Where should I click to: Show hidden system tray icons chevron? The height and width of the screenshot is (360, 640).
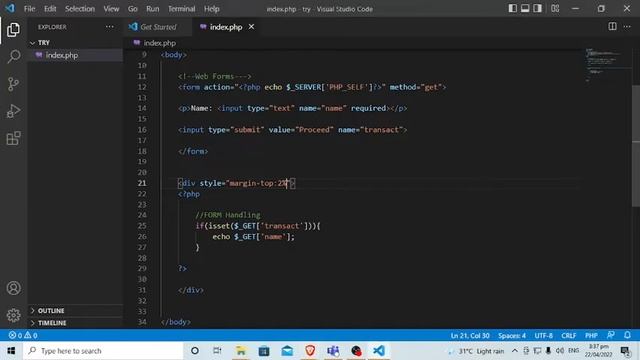tap(515, 351)
